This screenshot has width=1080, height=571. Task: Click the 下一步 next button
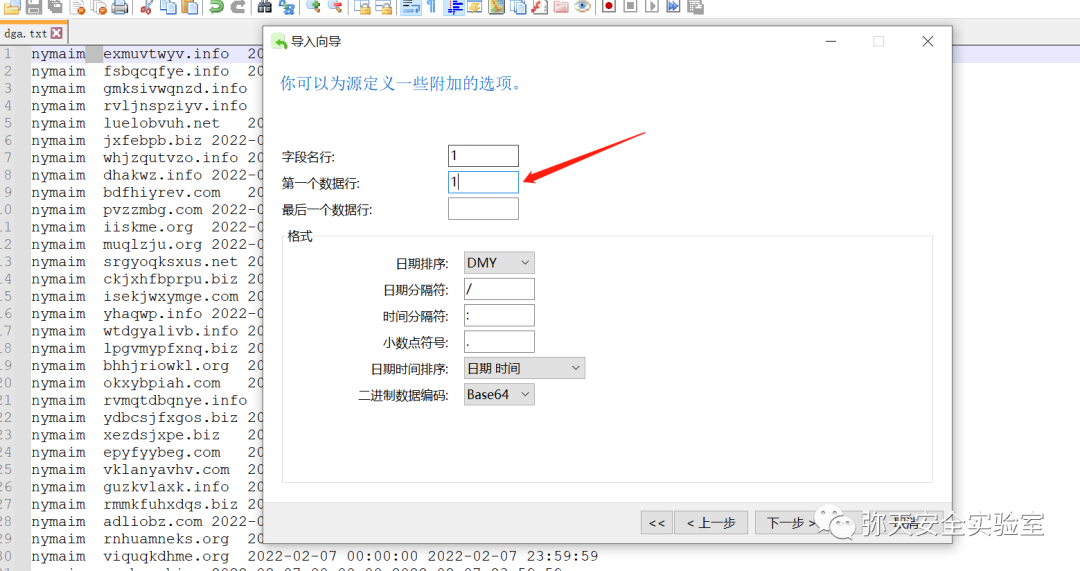click(791, 523)
